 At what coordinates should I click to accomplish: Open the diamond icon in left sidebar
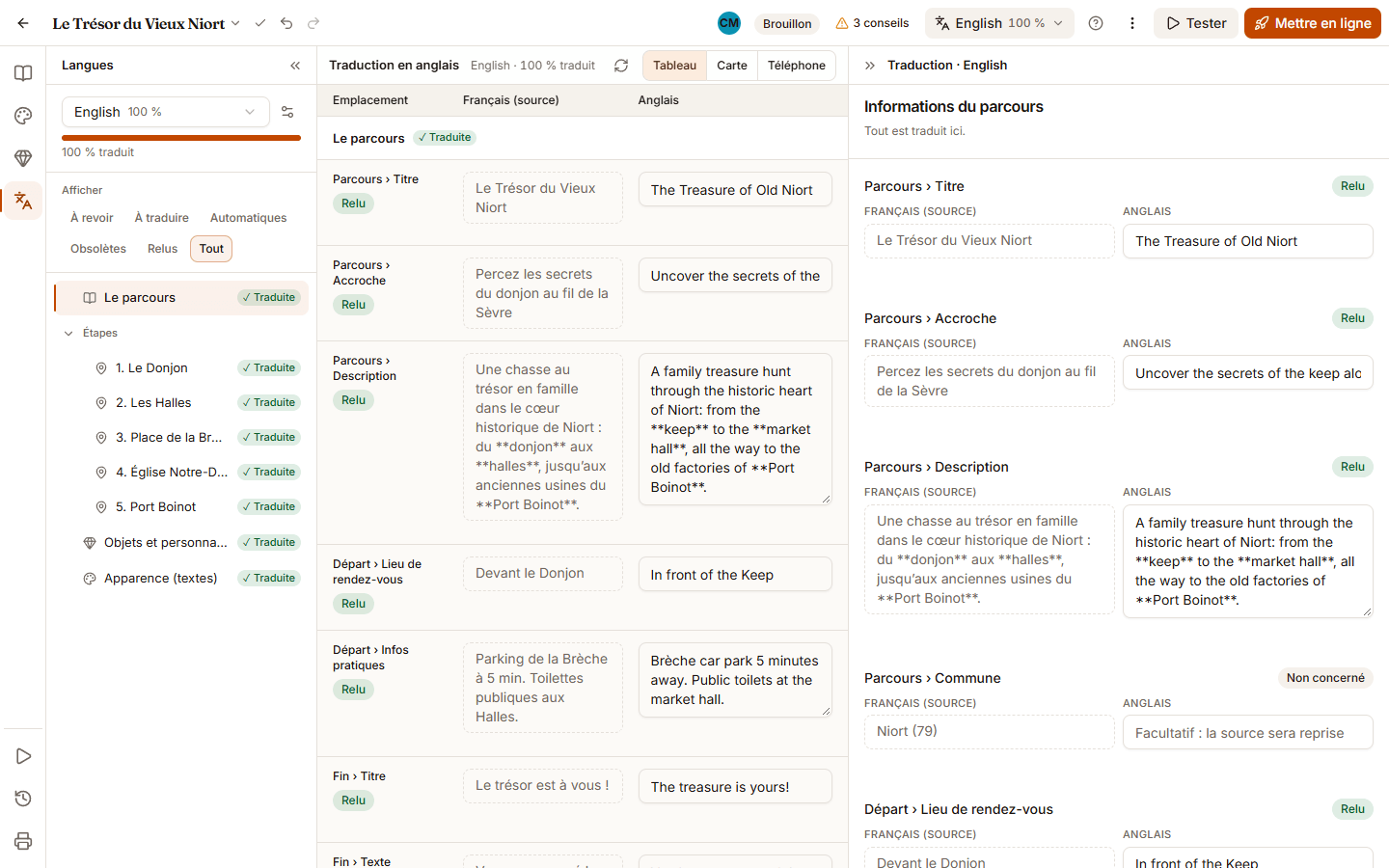pos(23,158)
